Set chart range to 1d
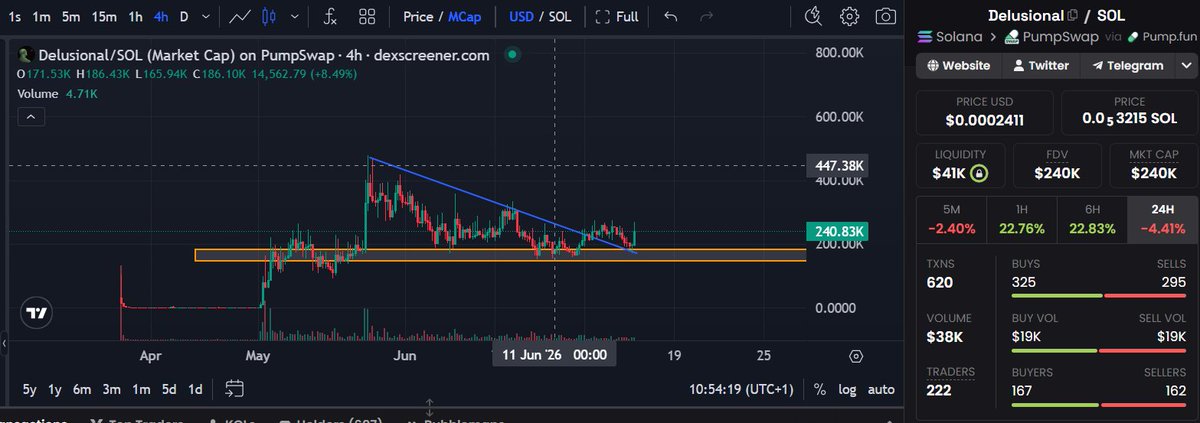The width and height of the screenshot is (1200, 423). click(195, 388)
